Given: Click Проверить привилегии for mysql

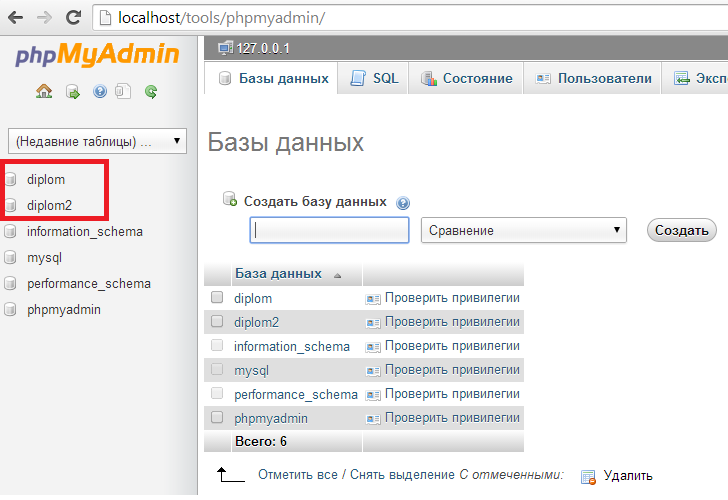Looking at the screenshot, I should pyautogui.click(x=452, y=370).
